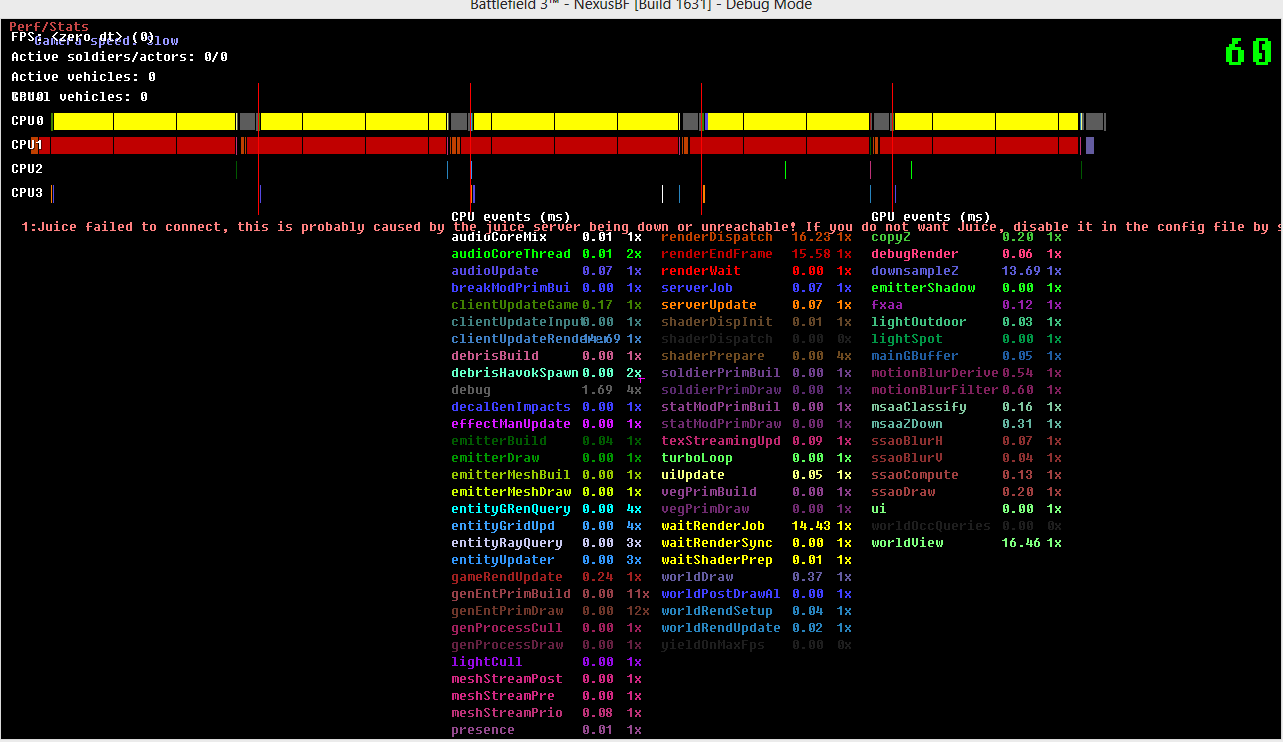
Task: Click the entityUpdater event
Action: [x=546, y=560]
